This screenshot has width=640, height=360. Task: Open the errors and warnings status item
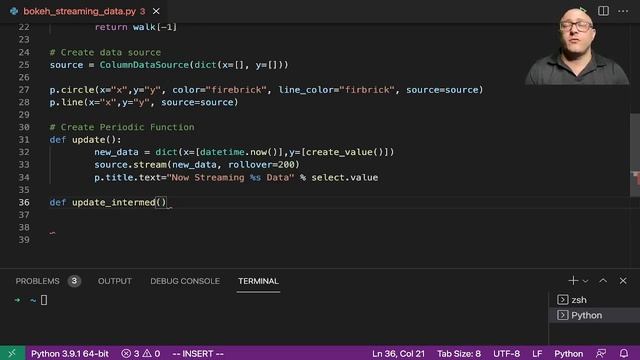[141, 353]
